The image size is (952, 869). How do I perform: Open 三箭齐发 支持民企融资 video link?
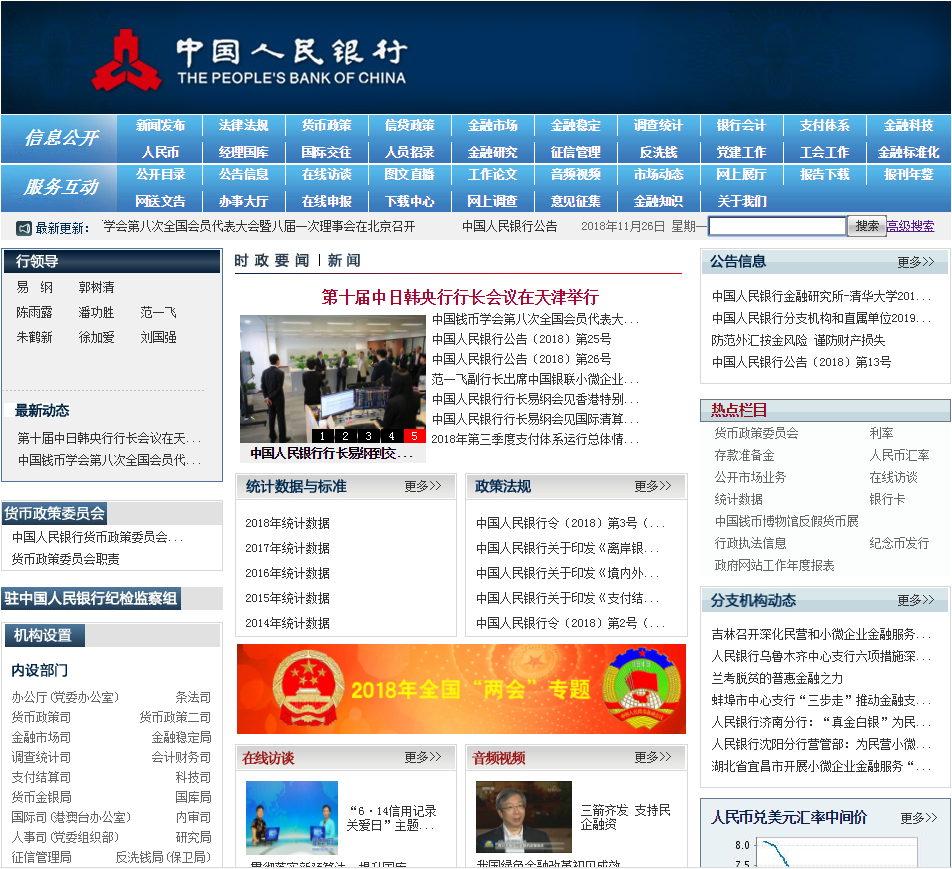pos(625,817)
